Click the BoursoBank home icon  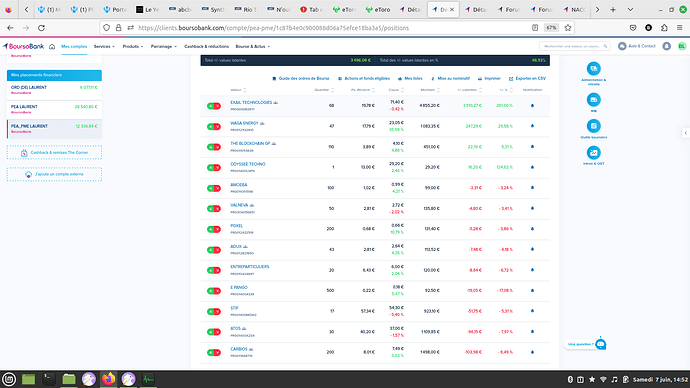[x=52, y=47]
